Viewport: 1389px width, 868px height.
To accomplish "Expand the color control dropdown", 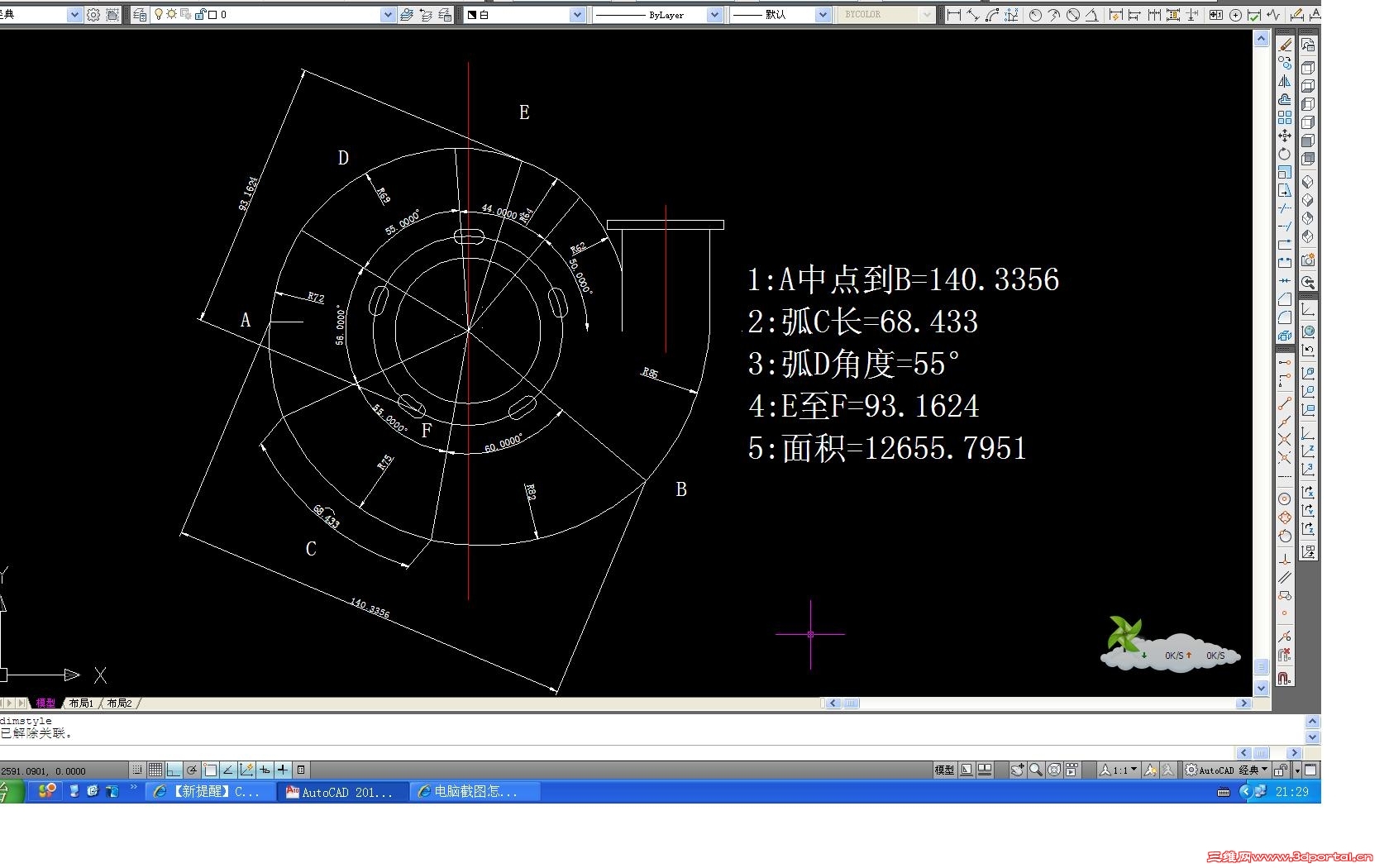I will pyautogui.click(x=577, y=15).
